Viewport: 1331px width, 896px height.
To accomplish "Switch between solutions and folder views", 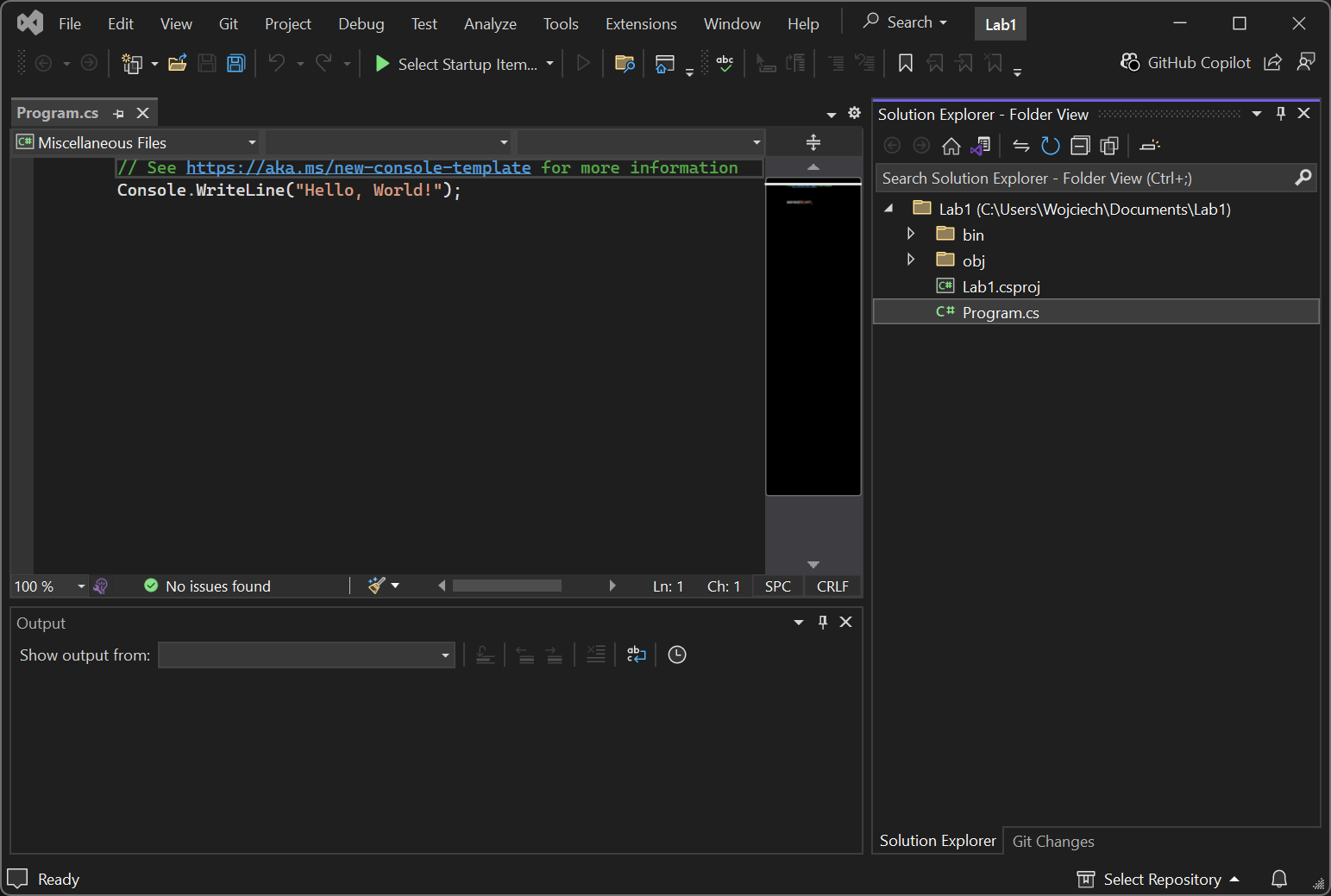I will point(980,146).
